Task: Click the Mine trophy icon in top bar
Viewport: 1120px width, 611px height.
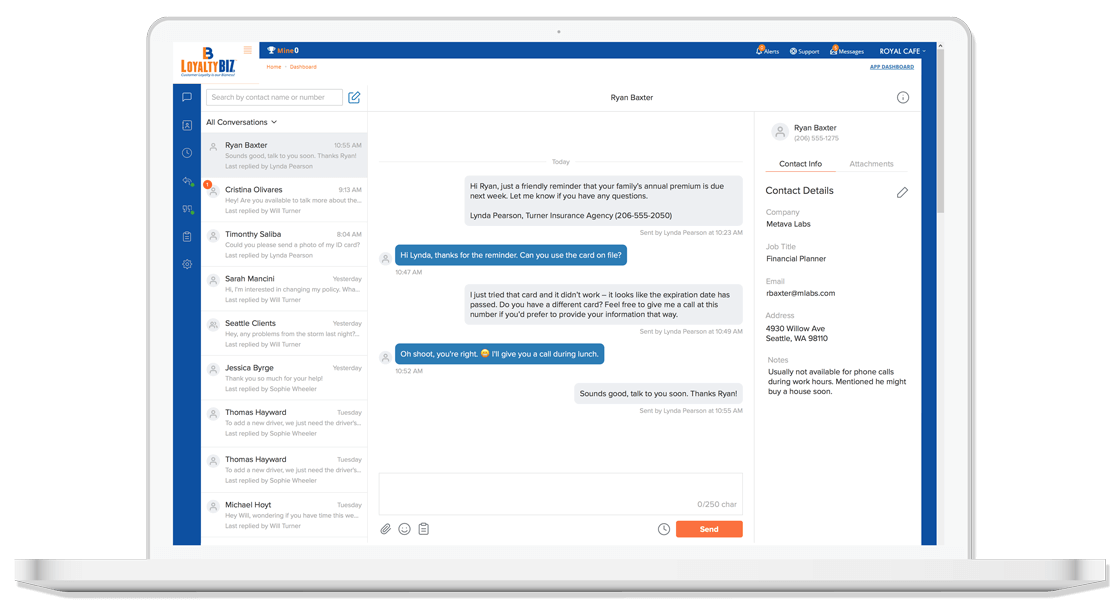Action: [x=271, y=50]
